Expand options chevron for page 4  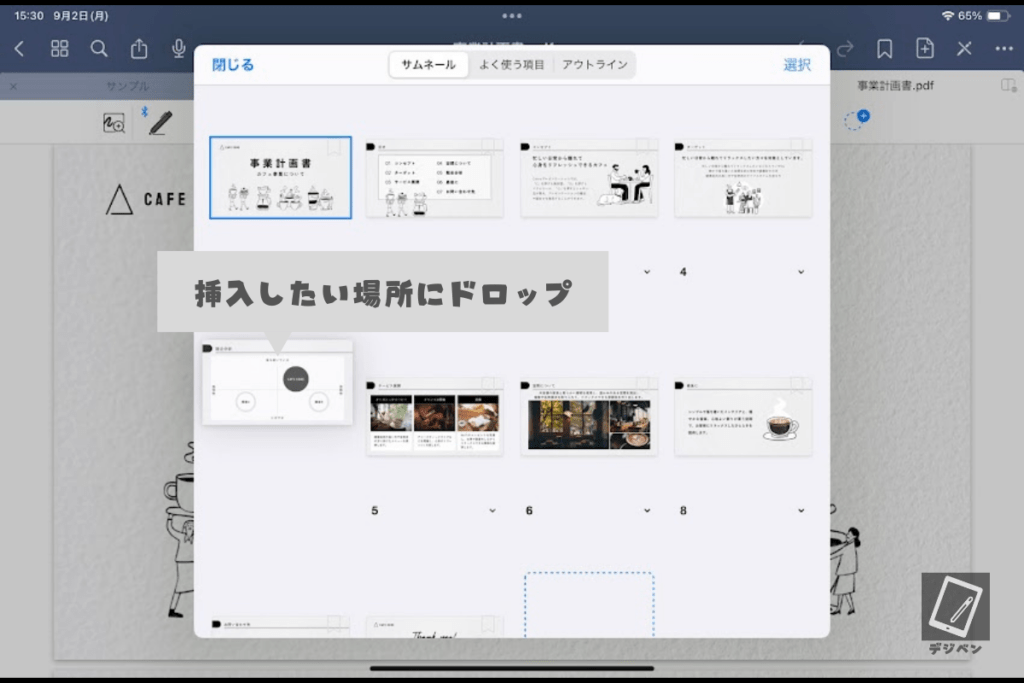[801, 272]
